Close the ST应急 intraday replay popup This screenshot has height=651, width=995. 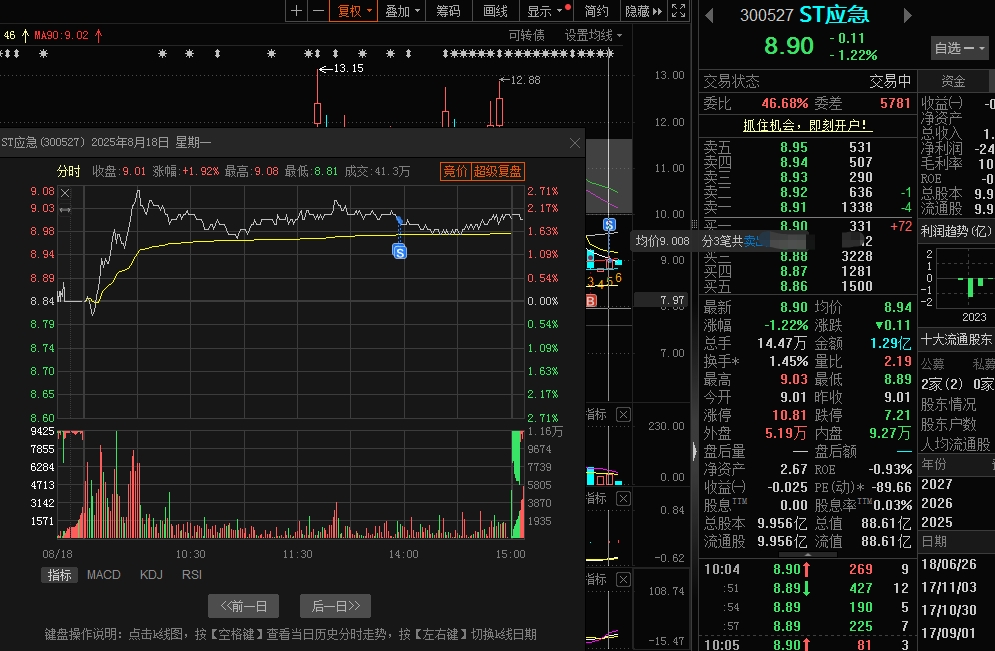coord(574,143)
